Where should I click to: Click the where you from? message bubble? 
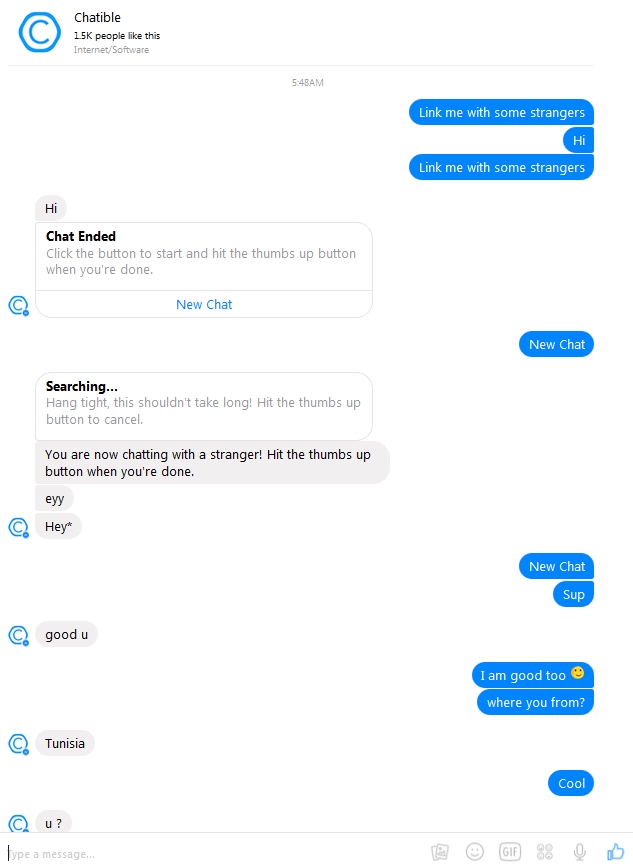point(535,702)
